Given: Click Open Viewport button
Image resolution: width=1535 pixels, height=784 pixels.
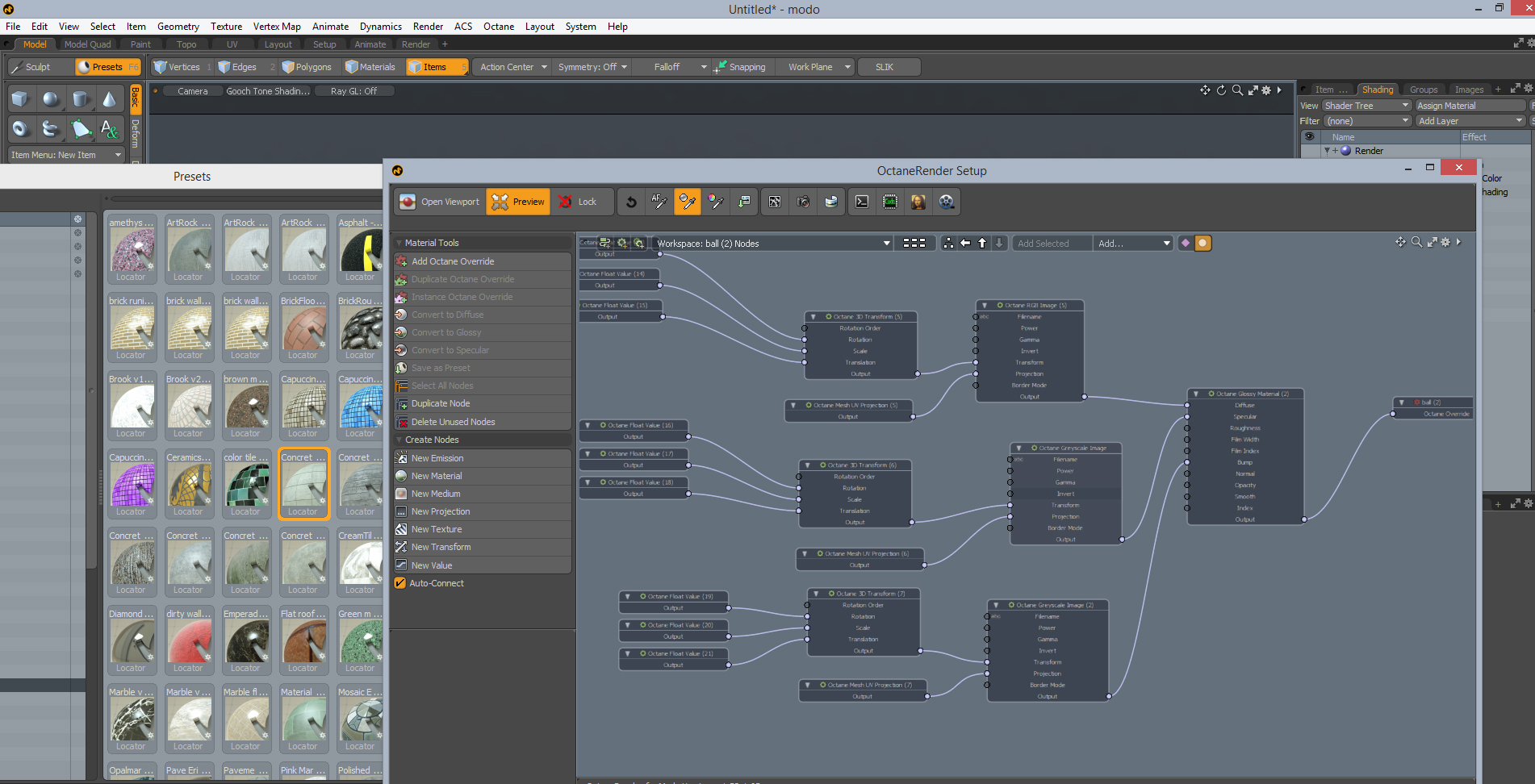Looking at the screenshot, I should (x=440, y=202).
